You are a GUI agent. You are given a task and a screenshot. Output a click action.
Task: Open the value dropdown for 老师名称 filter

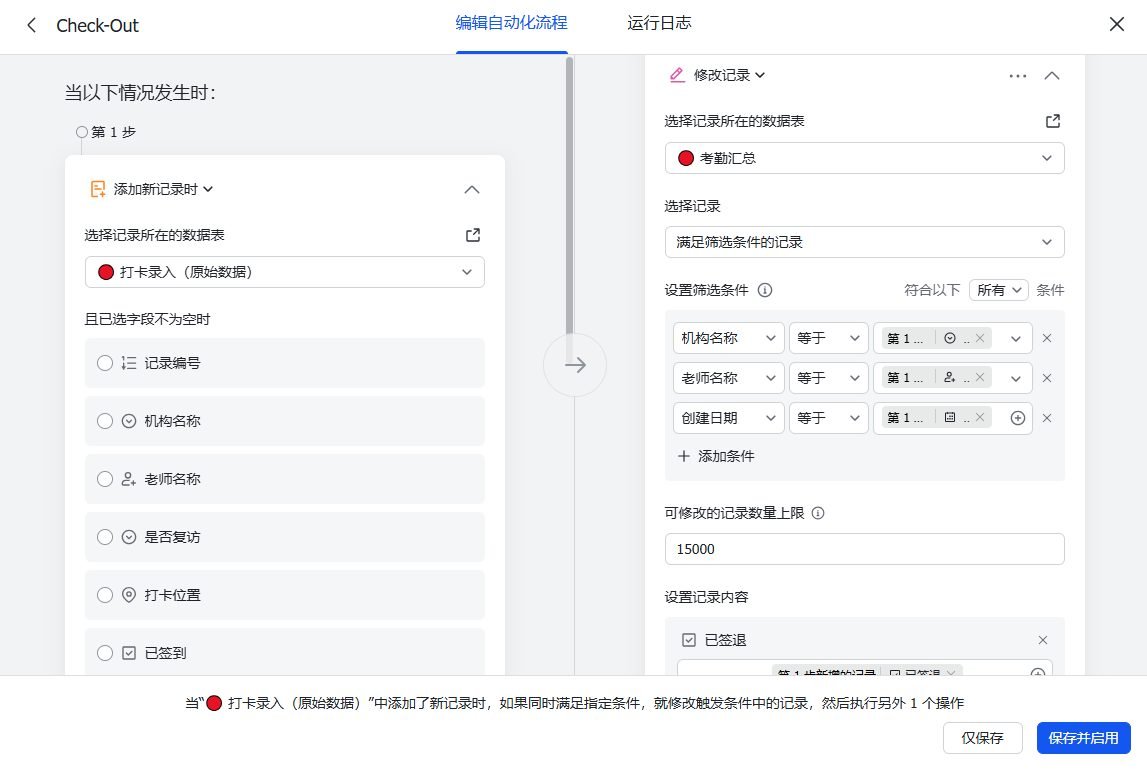pyautogui.click(x=1015, y=379)
